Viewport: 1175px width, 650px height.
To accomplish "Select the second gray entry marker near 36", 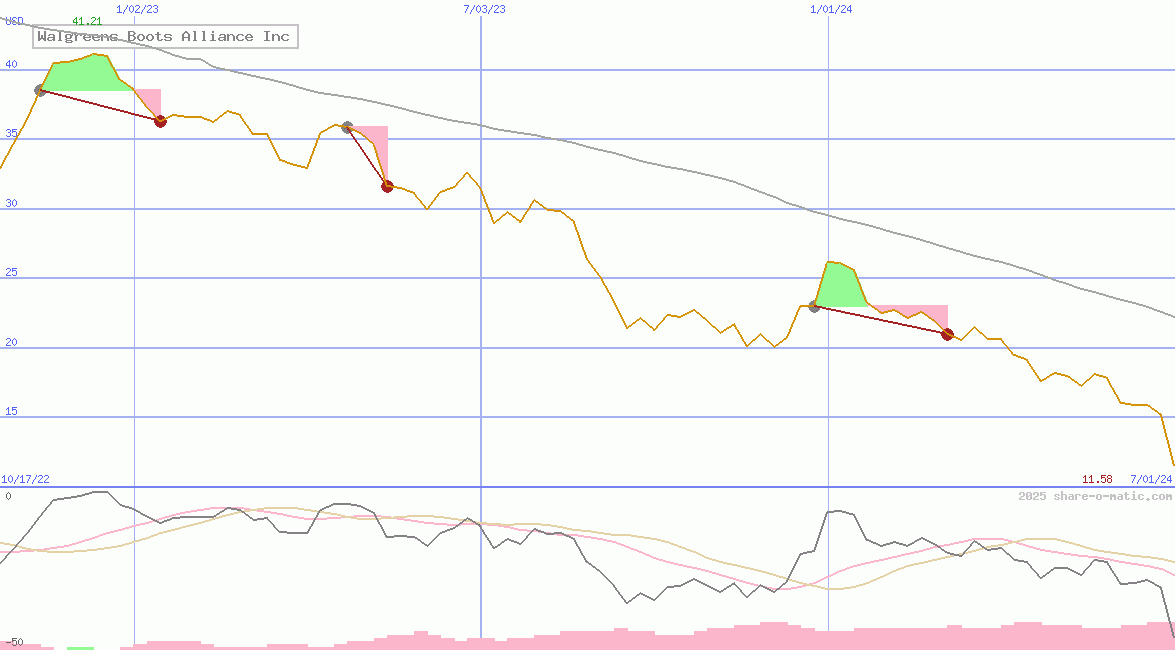I will click(x=347, y=127).
